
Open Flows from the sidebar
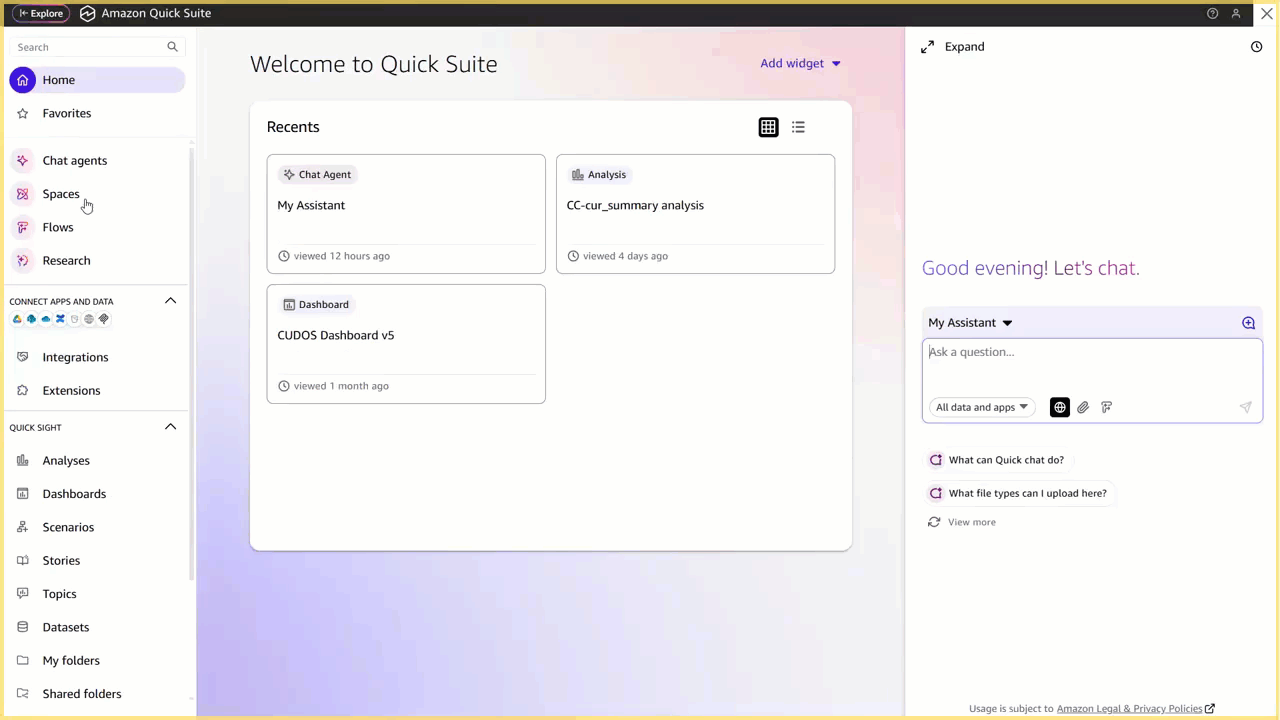coord(57,227)
